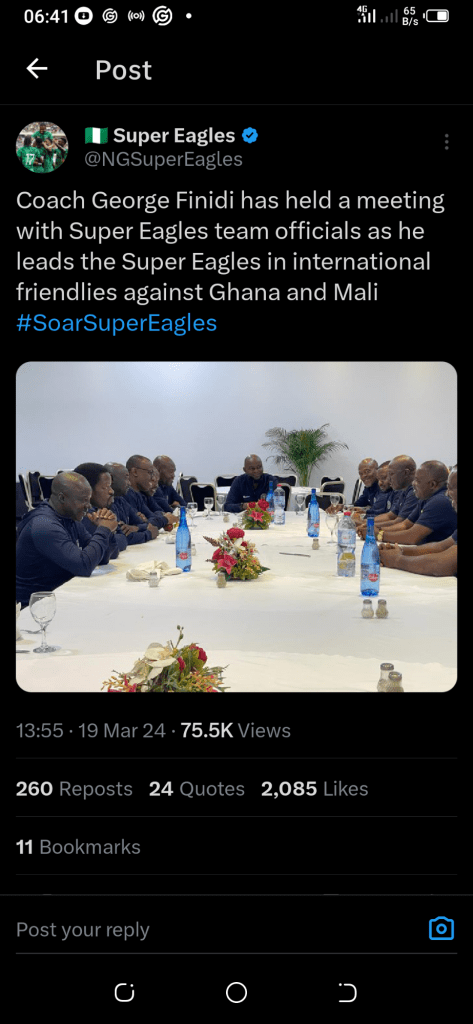Screen dimensions: 473x1024
Task: Tap the 11 Bookmarks count
Action: [x=78, y=847]
